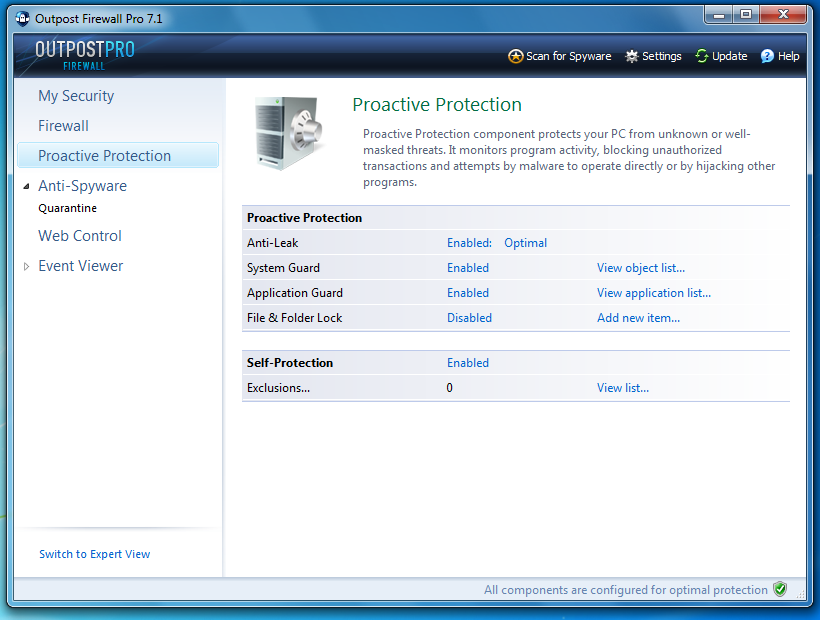Click the OUTPOSTPRO FIREWALL logo
The image size is (820, 620).
[85, 55]
